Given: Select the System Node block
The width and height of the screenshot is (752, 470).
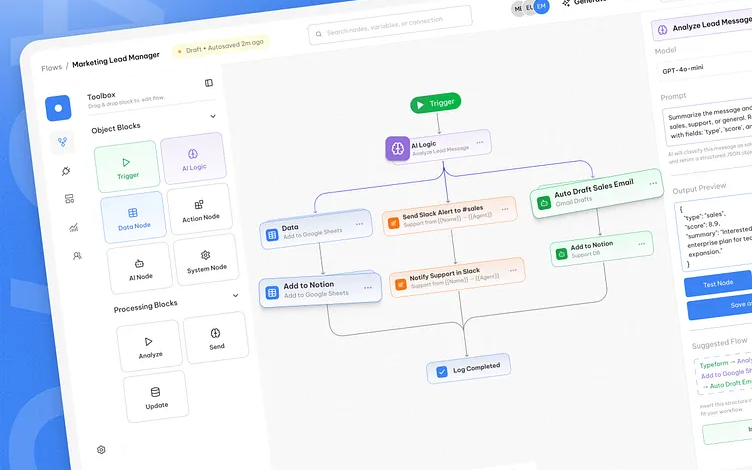Looking at the screenshot, I should point(206,261).
